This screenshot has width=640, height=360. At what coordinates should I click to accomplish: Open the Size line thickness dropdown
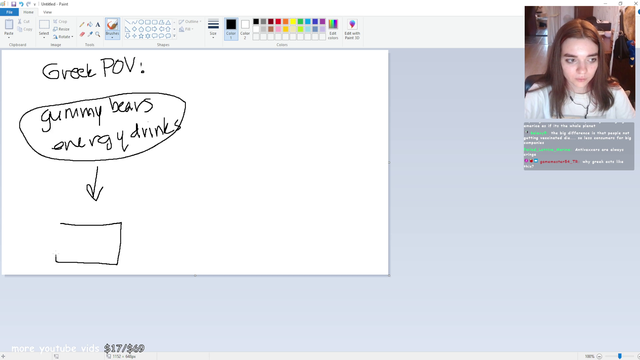[x=213, y=29]
